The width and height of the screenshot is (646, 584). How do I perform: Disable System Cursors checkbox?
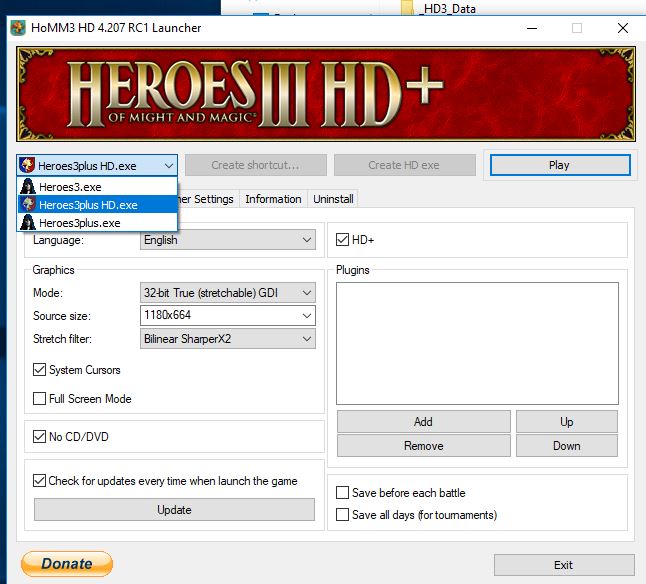[x=40, y=370]
